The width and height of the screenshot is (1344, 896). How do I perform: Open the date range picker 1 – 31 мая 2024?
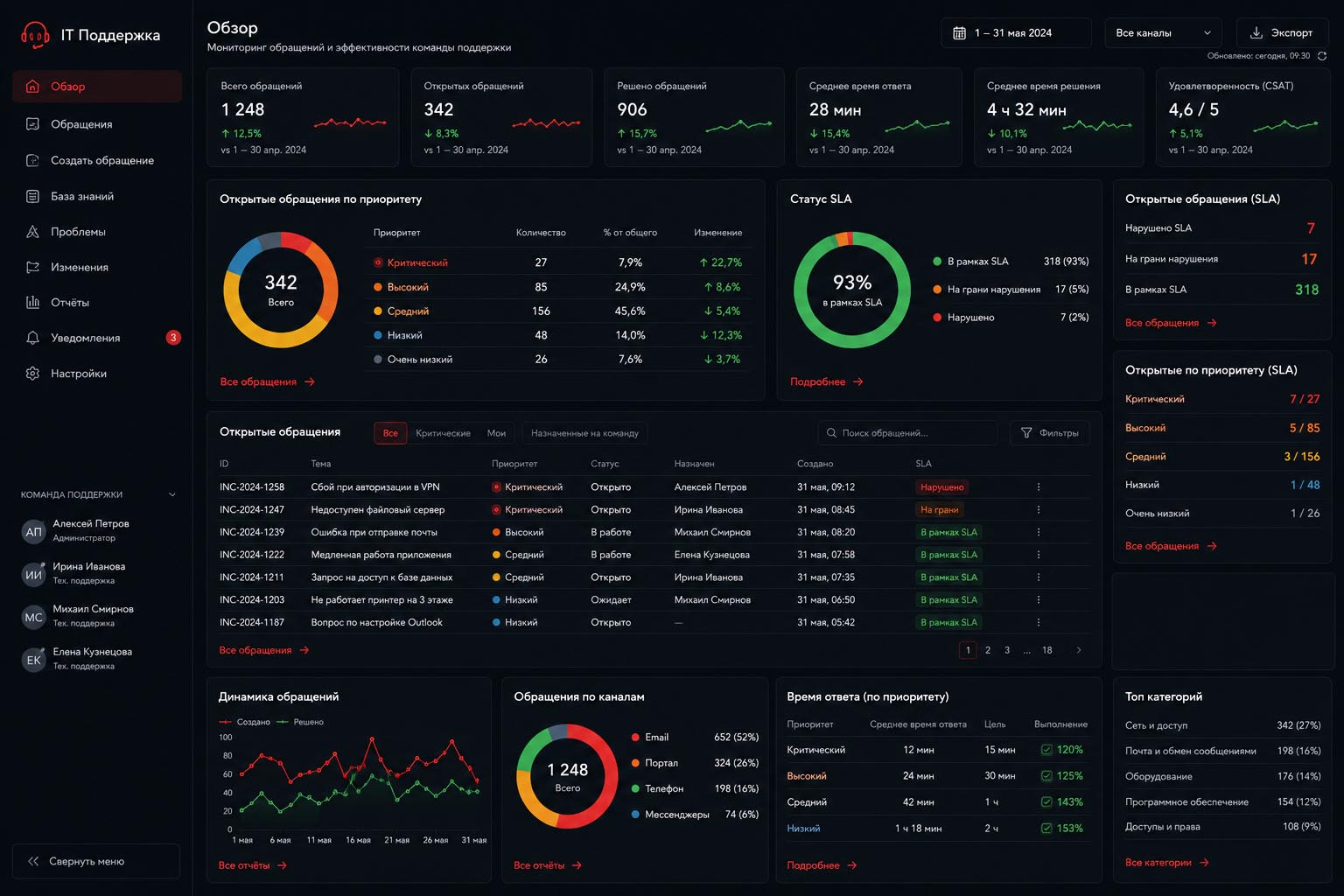coord(1016,33)
